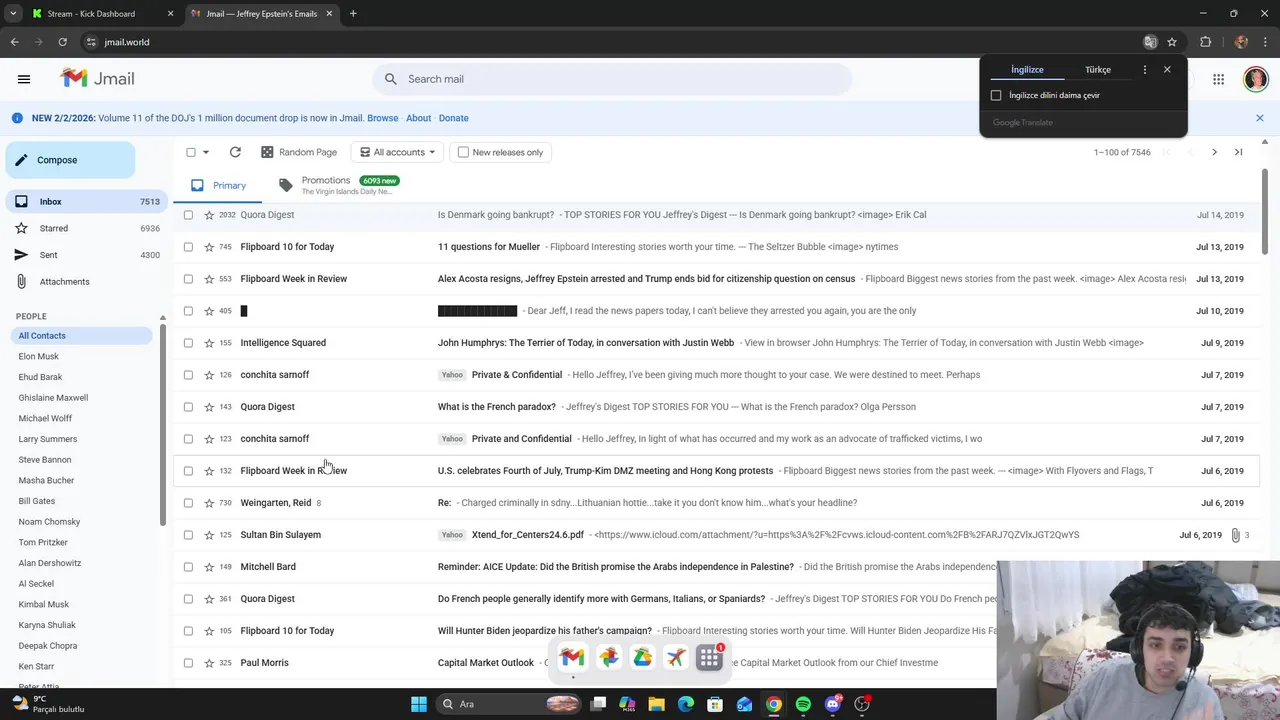
Task: Open the Drive app in floating dock
Action: (642, 657)
